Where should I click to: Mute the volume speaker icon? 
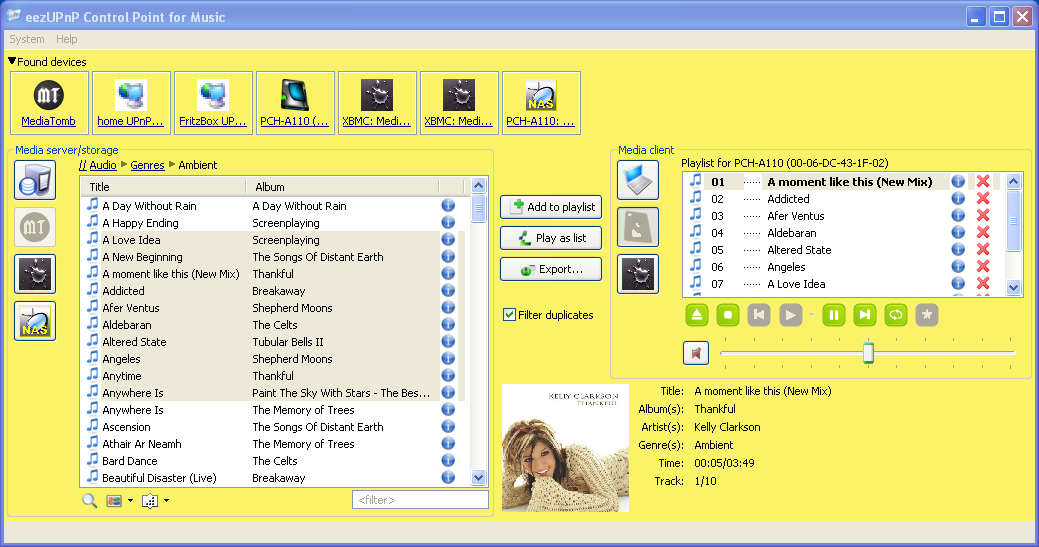pos(696,353)
